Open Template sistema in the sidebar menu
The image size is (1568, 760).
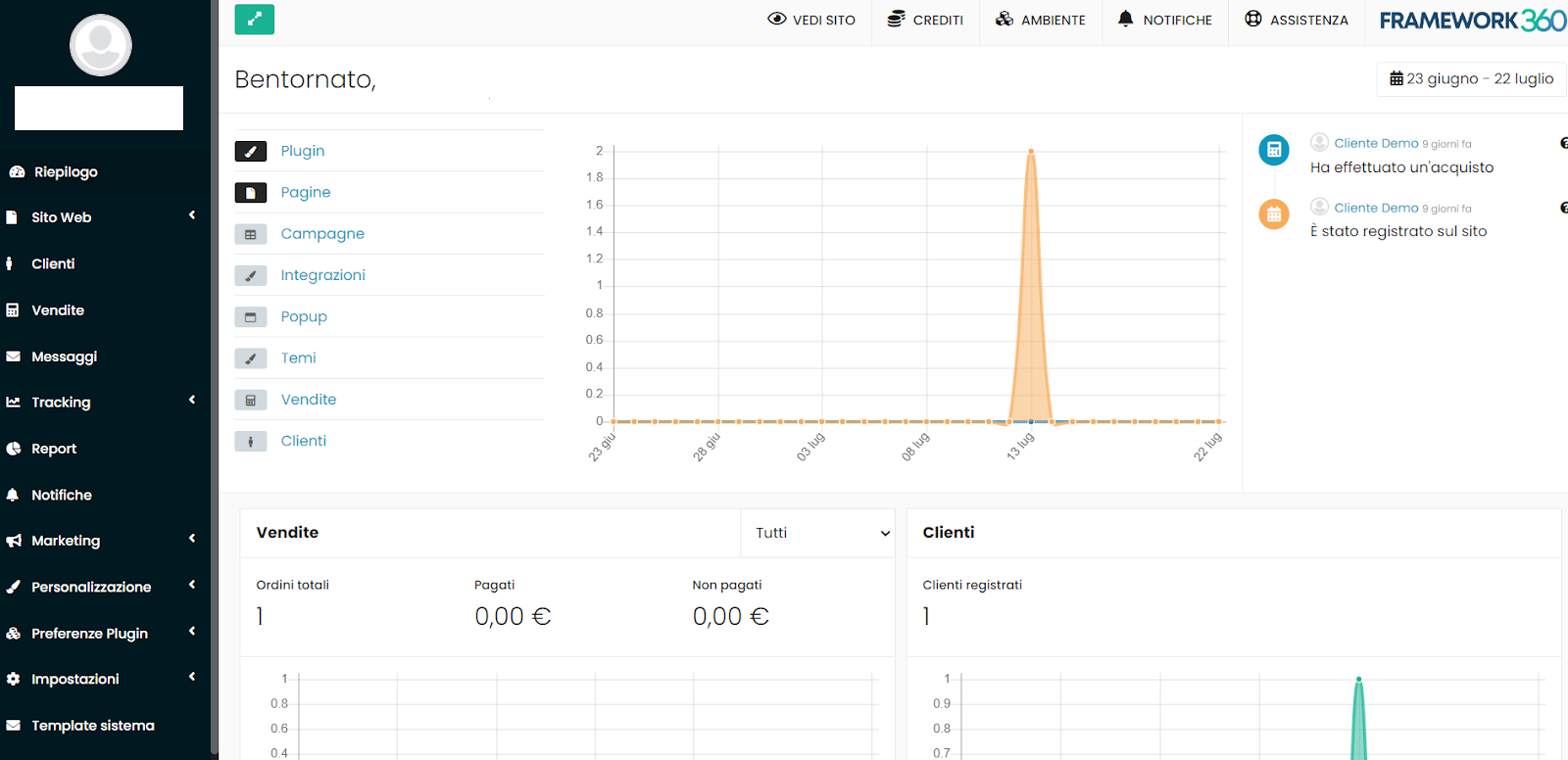pyautogui.click(x=93, y=726)
